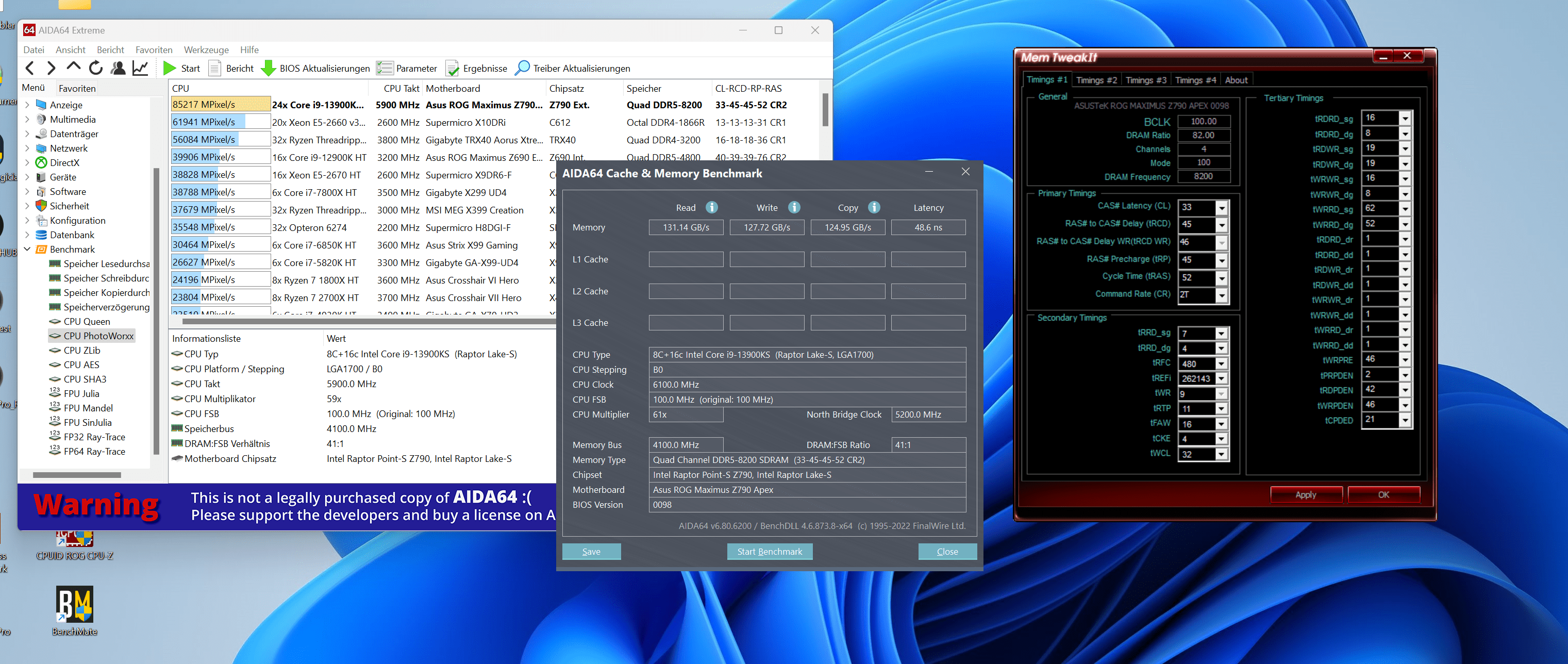The height and width of the screenshot is (664, 1568).
Task: Click the Start Benchmark button
Action: click(x=770, y=552)
